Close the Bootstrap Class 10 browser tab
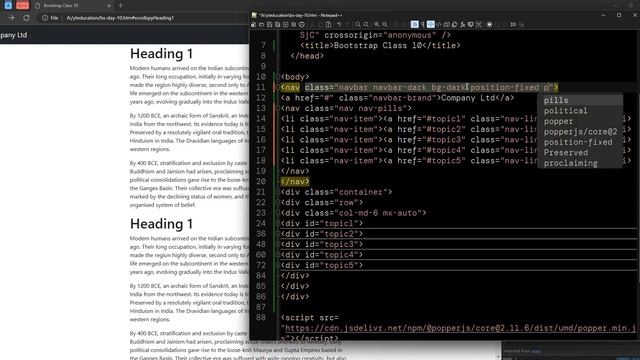This screenshot has width=640, height=360. point(109,6)
